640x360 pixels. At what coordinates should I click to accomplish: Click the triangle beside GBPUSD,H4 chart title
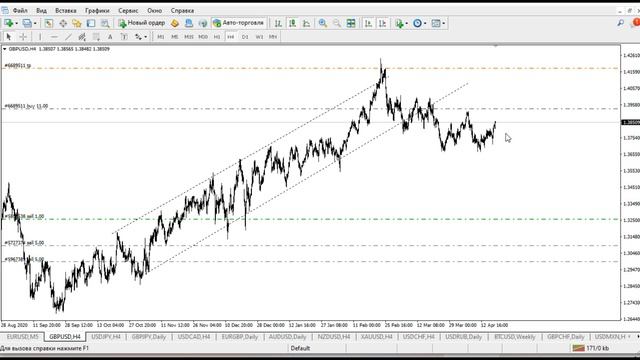pos(4,49)
